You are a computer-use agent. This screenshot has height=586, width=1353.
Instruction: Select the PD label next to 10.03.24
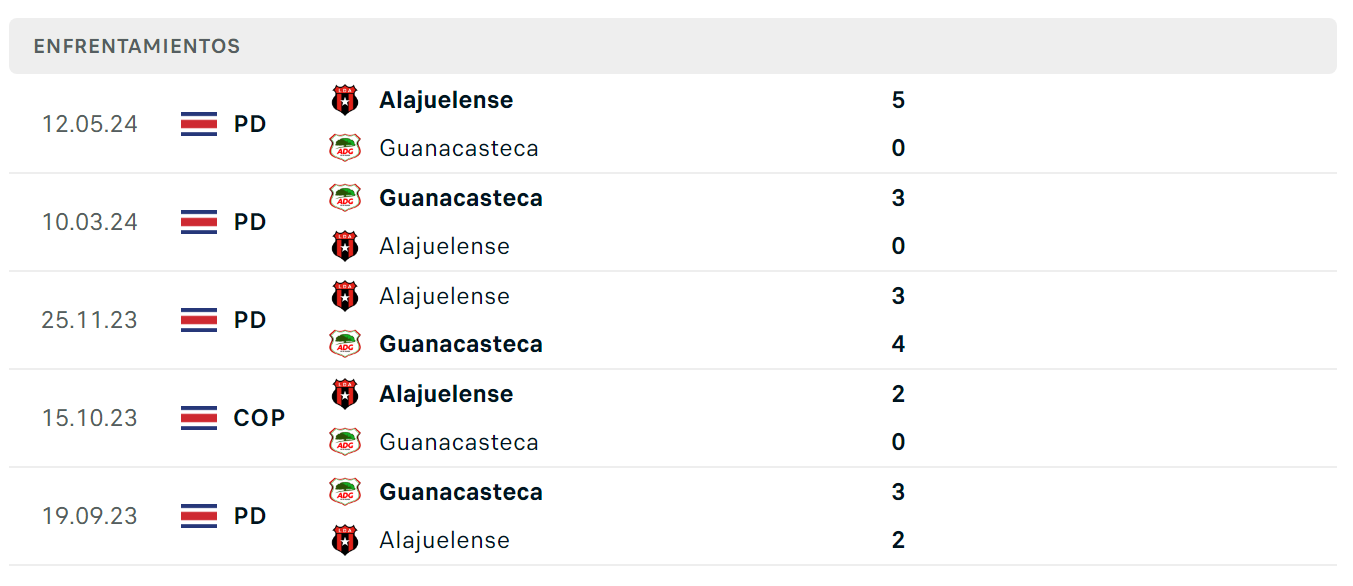click(x=250, y=222)
